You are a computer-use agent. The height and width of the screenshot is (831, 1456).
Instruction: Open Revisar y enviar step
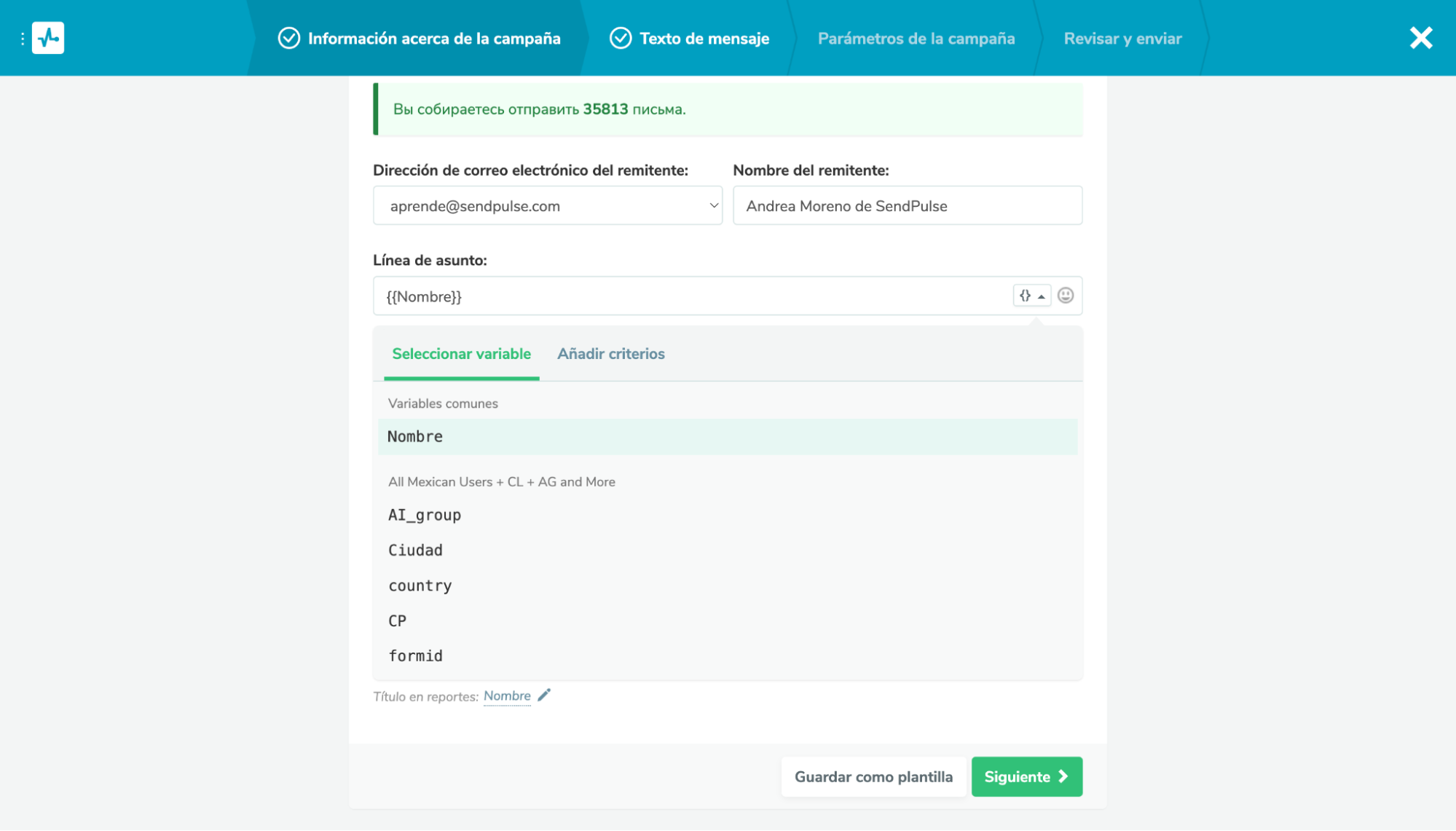[1122, 39]
